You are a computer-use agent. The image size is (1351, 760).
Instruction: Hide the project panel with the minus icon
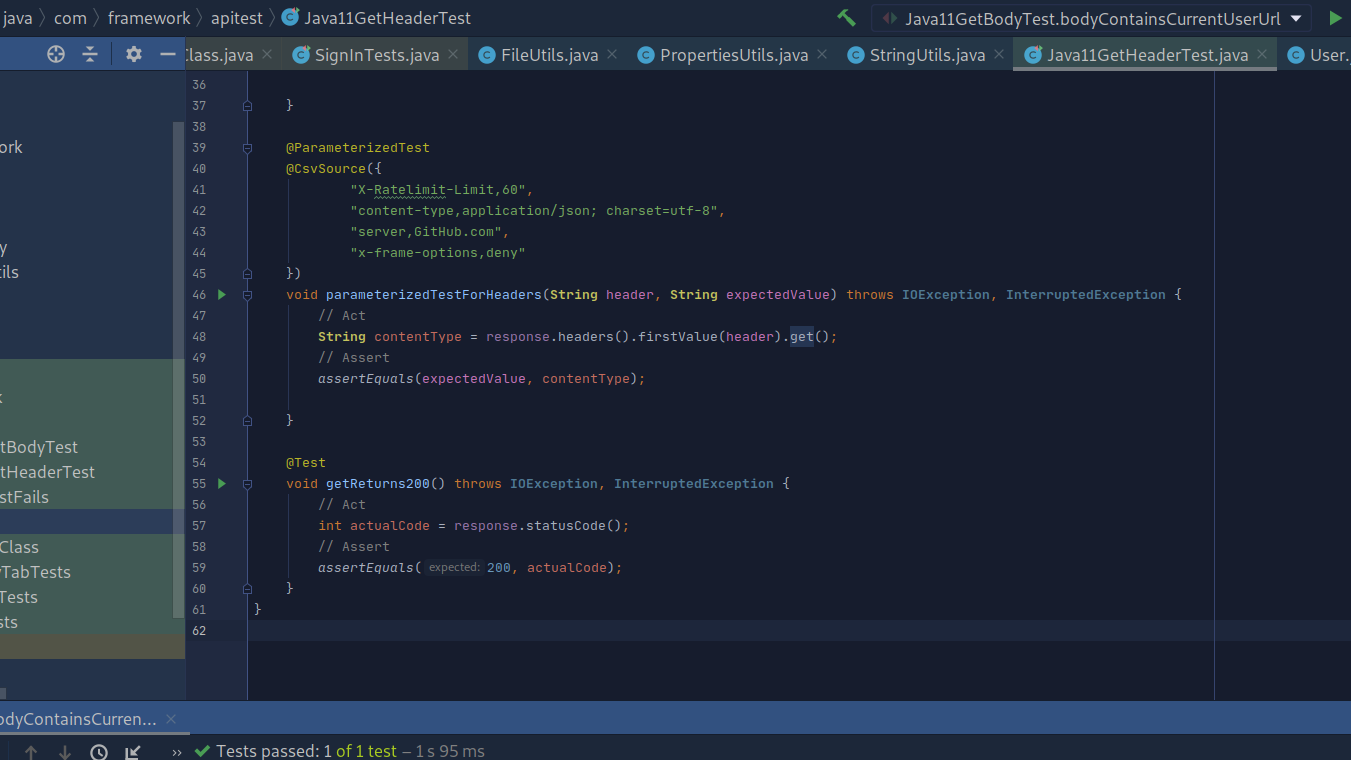168,54
